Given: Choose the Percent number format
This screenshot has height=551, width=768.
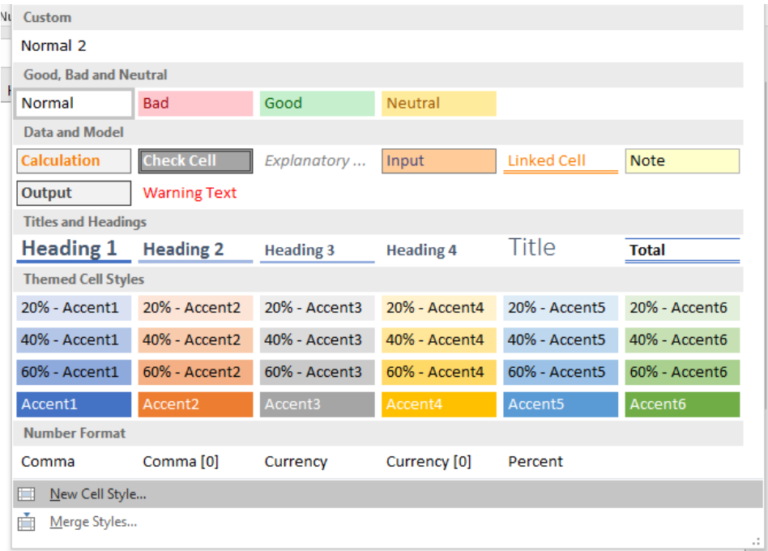Looking at the screenshot, I should click(535, 462).
